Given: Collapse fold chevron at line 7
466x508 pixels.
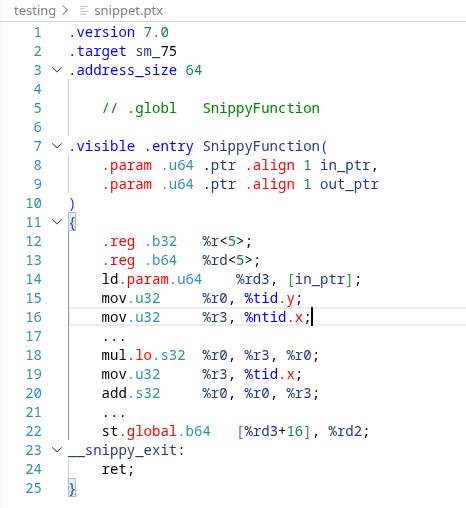Looking at the screenshot, I should (57, 146).
